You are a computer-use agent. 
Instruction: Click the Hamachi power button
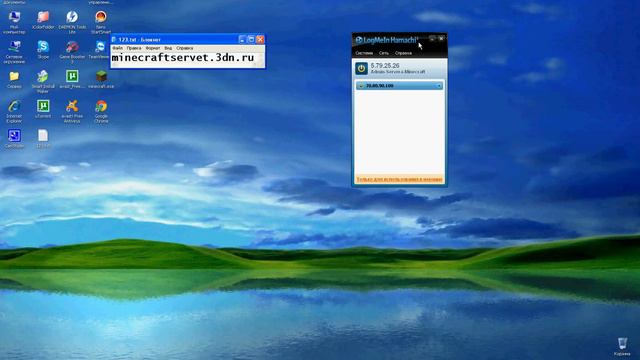click(361, 68)
